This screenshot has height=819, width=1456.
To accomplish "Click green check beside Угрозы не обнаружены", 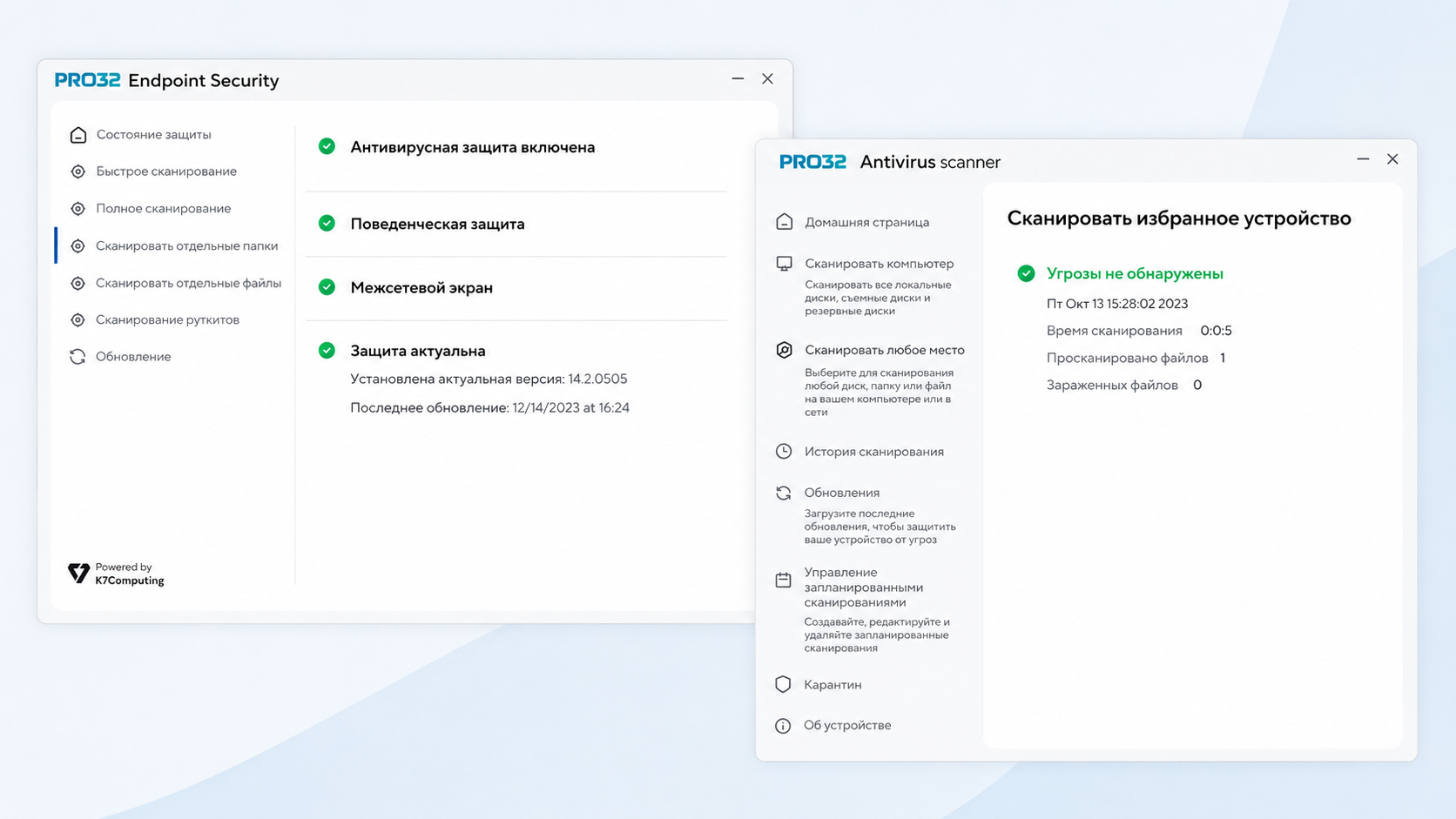I will coord(1027,273).
